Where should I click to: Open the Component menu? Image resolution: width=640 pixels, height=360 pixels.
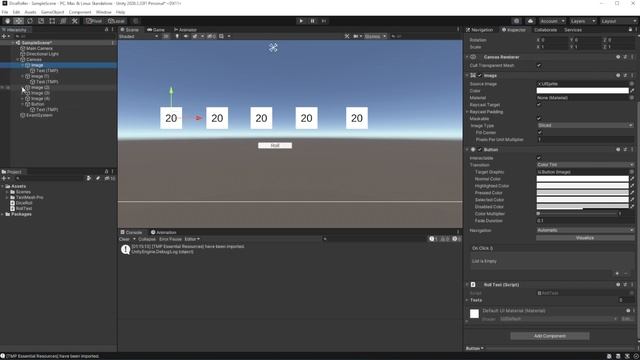pos(80,12)
